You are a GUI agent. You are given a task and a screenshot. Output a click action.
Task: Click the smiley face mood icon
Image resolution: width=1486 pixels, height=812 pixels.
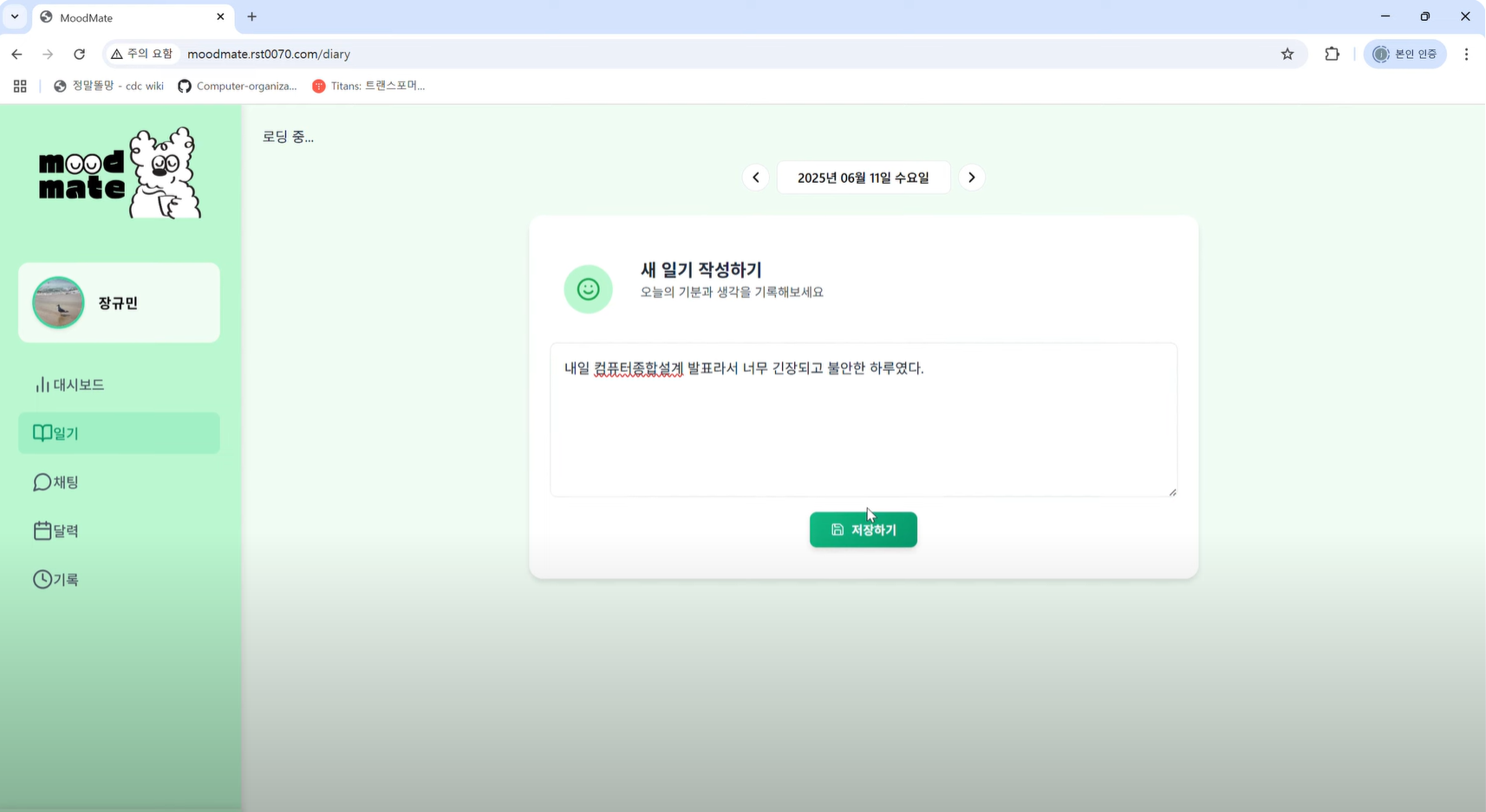coord(588,289)
